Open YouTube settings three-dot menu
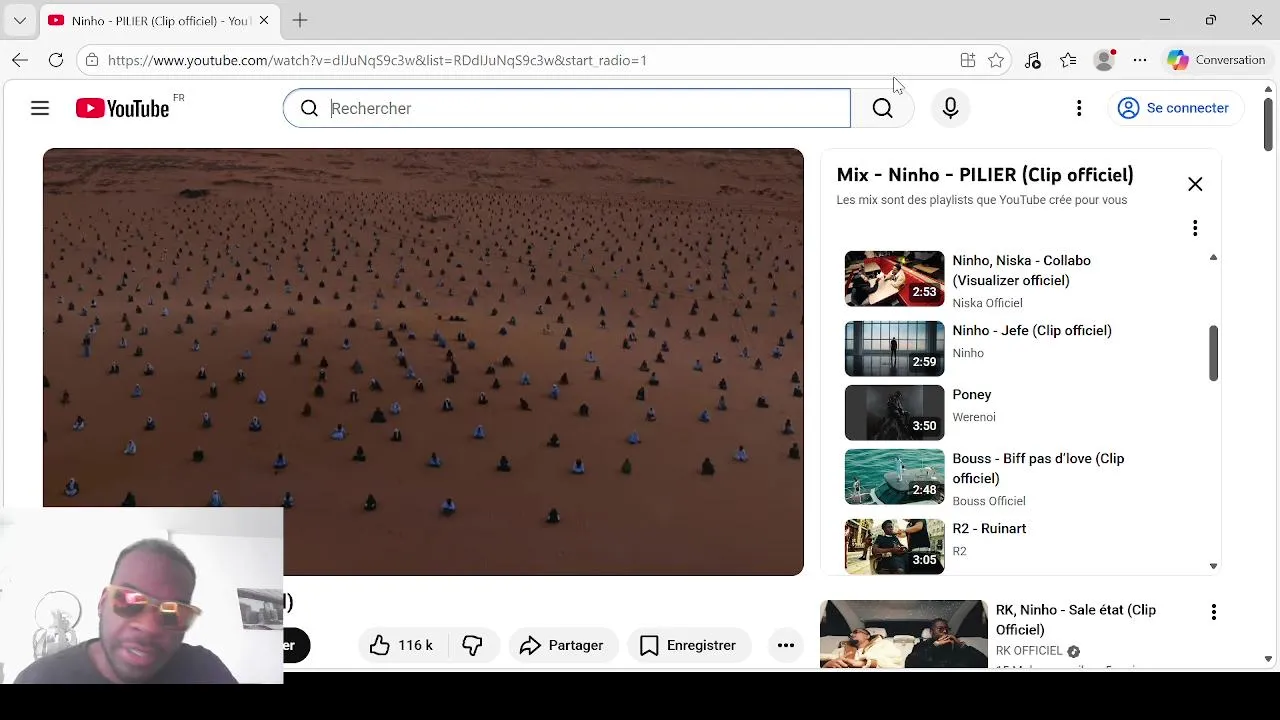1280x720 pixels. click(x=1079, y=108)
